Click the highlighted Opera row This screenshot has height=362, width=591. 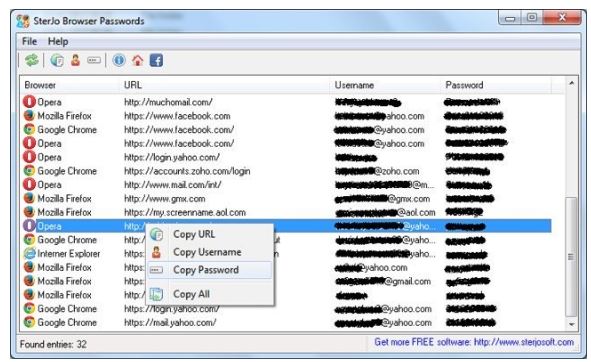[x=286, y=226]
